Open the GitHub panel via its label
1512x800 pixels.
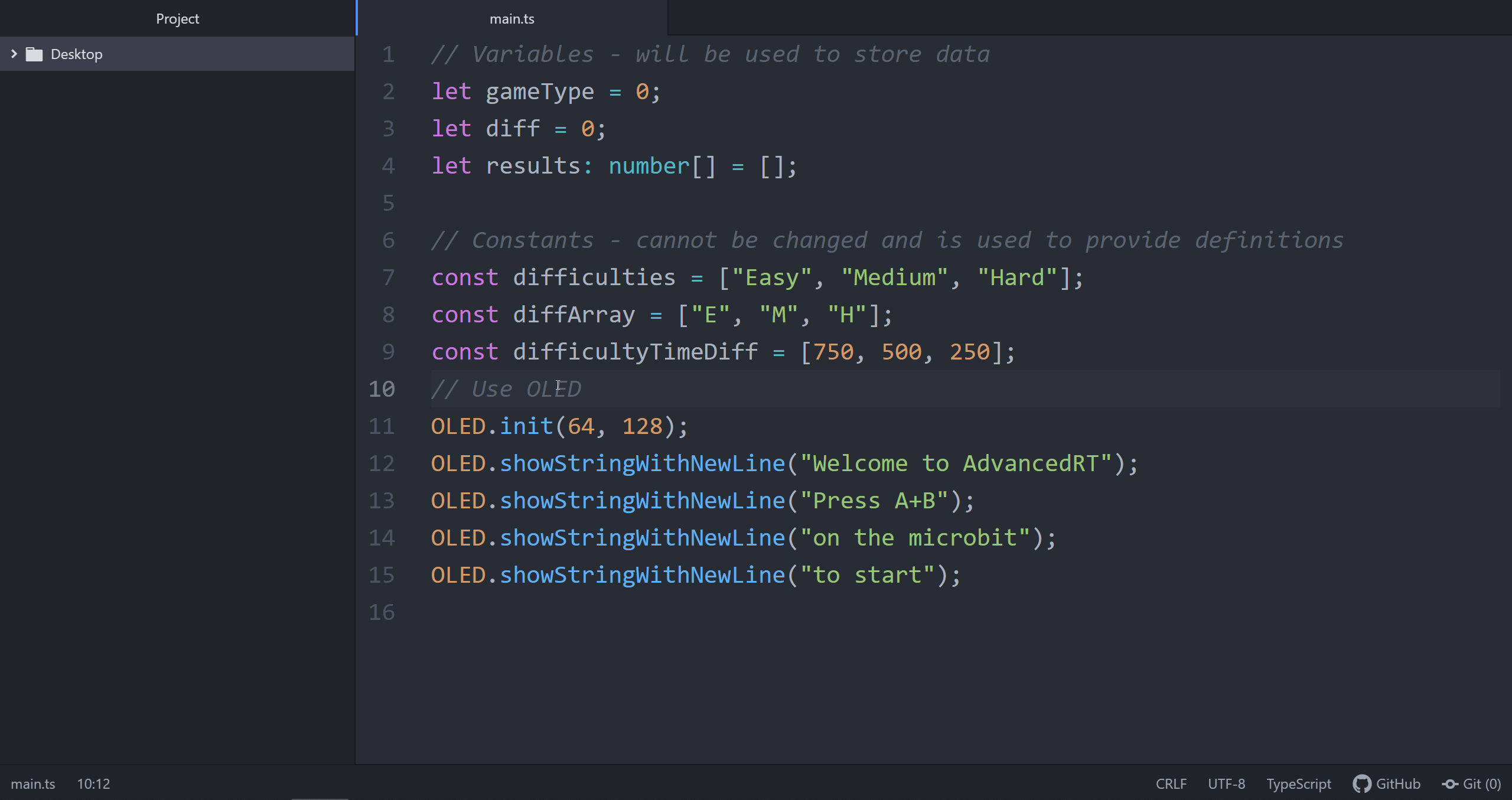pyautogui.click(x=1397, y=783)
